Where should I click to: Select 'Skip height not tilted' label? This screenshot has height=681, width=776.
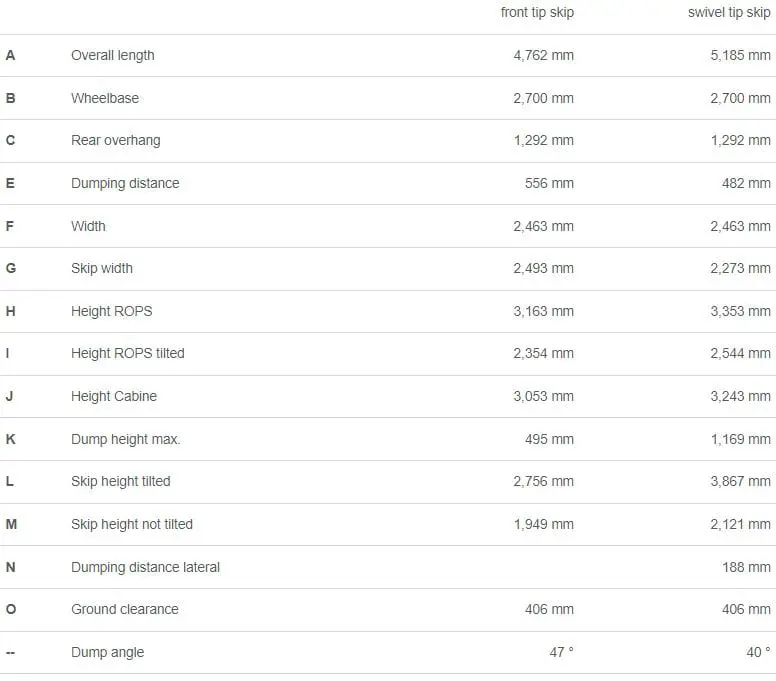coord(132,524)
